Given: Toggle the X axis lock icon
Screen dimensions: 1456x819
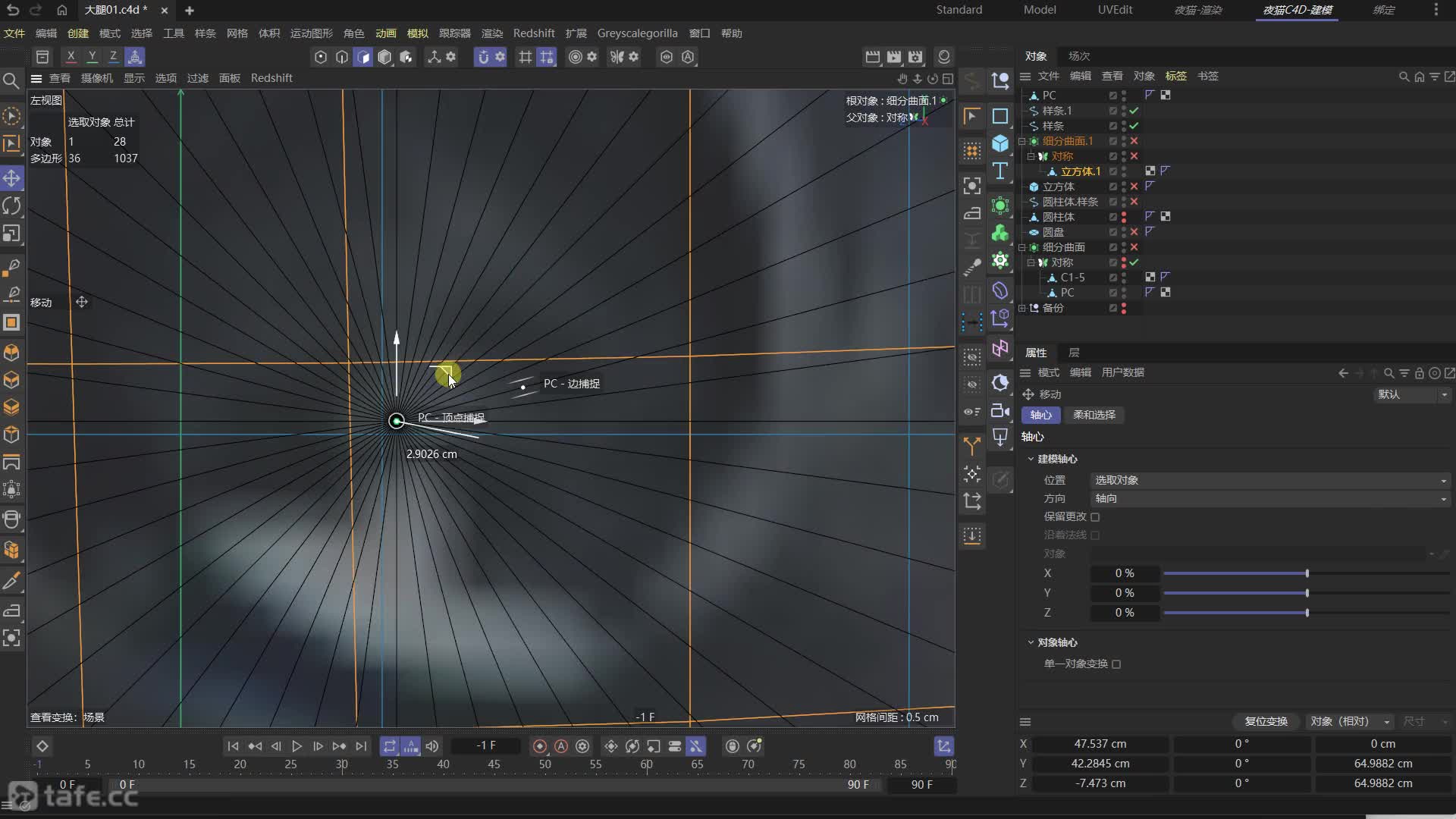Looking at the screenshot, I should 71,57.
